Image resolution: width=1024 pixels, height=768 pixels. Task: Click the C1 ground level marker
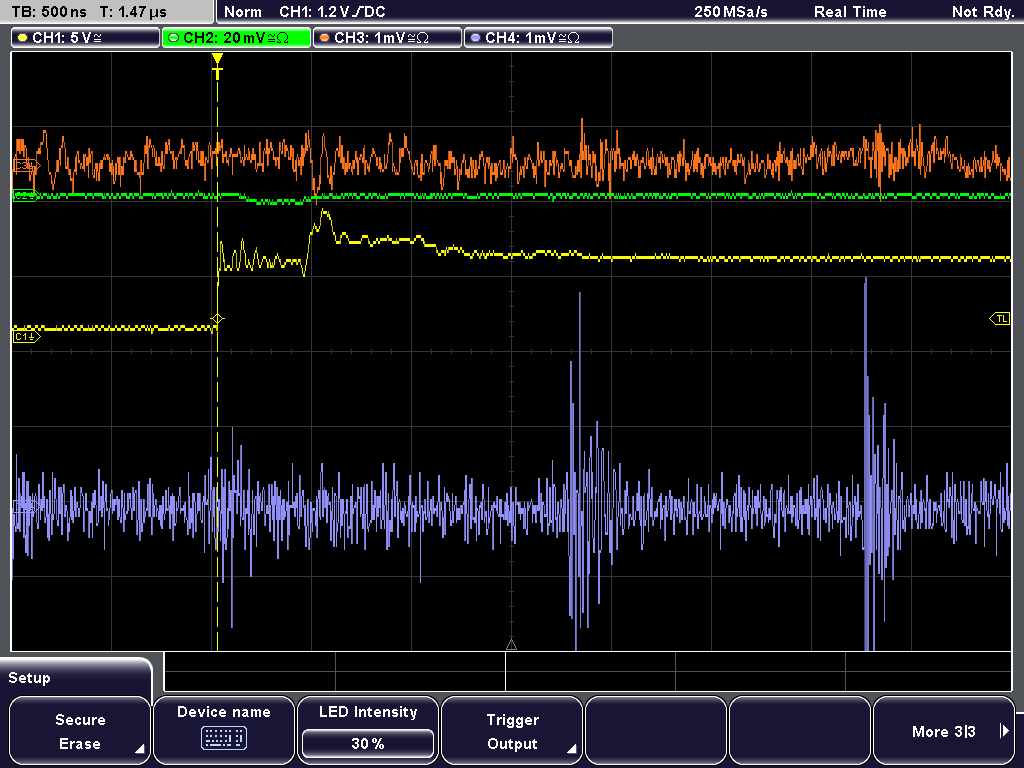26,336
